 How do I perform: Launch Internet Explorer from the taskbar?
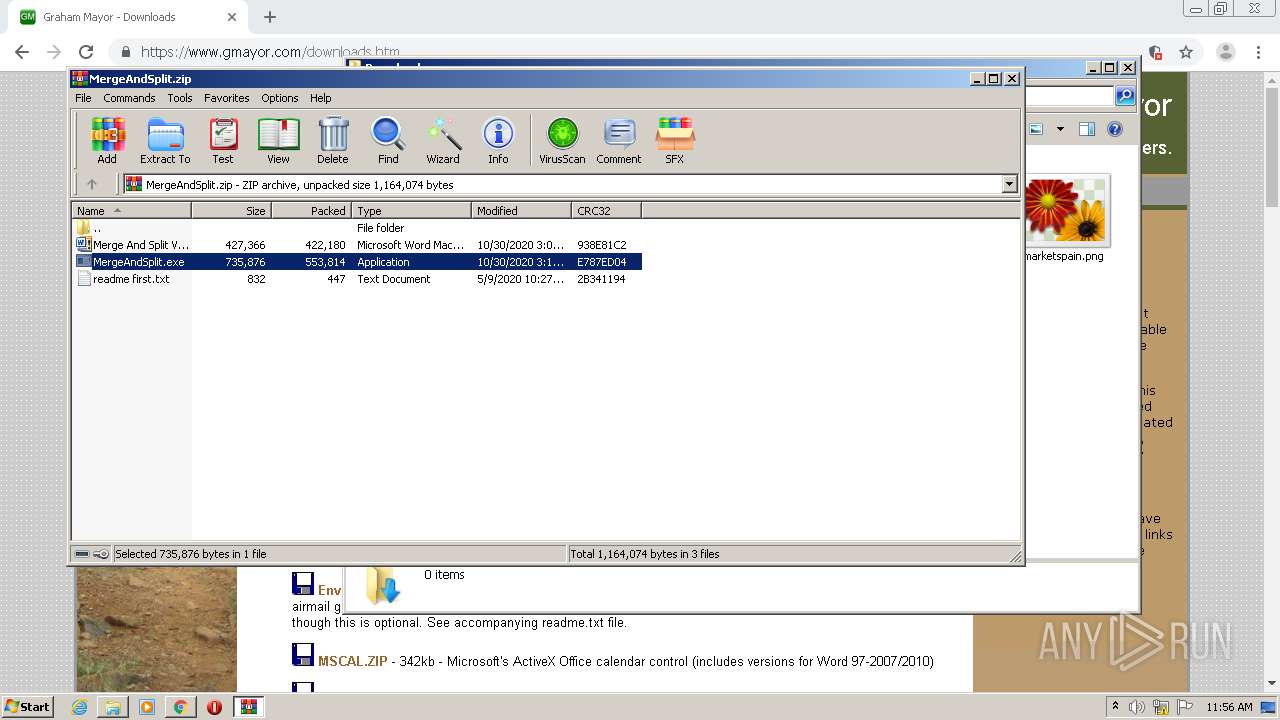(x=80, y=707)
